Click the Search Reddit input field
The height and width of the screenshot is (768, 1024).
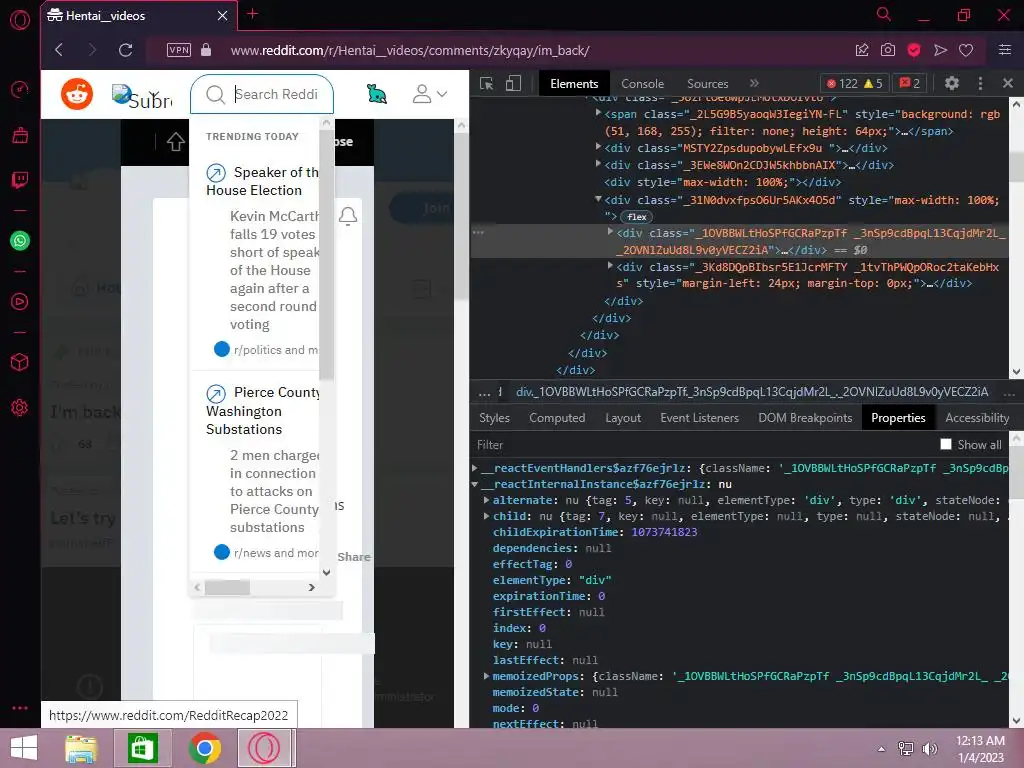coord(261,94)
